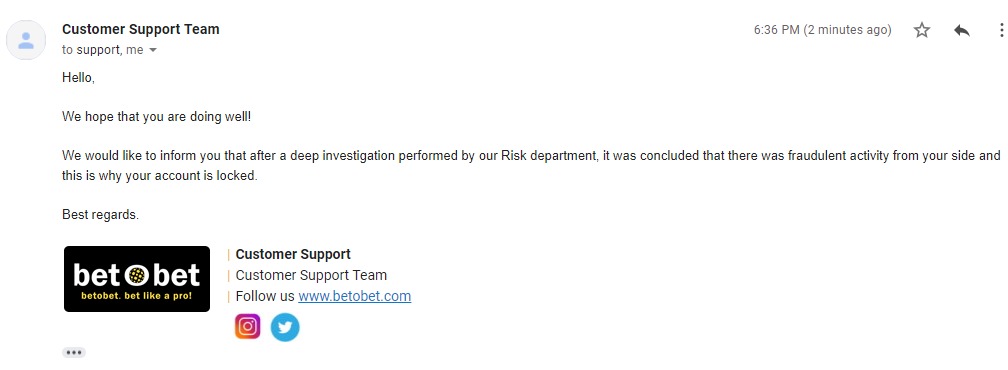
Task: Open the Instagram icon in signature
Action: tap(248, 326)
